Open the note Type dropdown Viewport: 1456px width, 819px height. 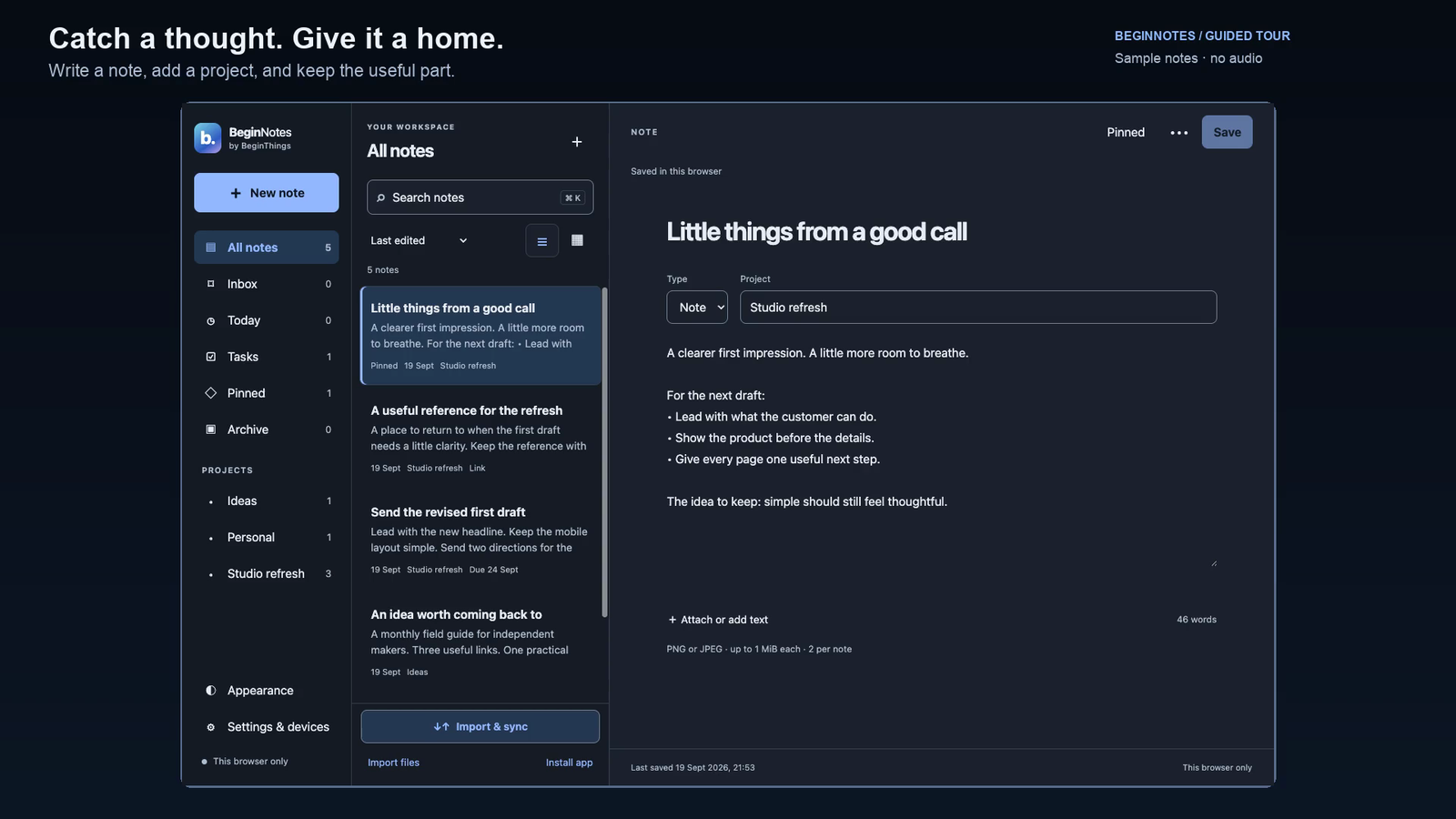[x=697, y=308]
